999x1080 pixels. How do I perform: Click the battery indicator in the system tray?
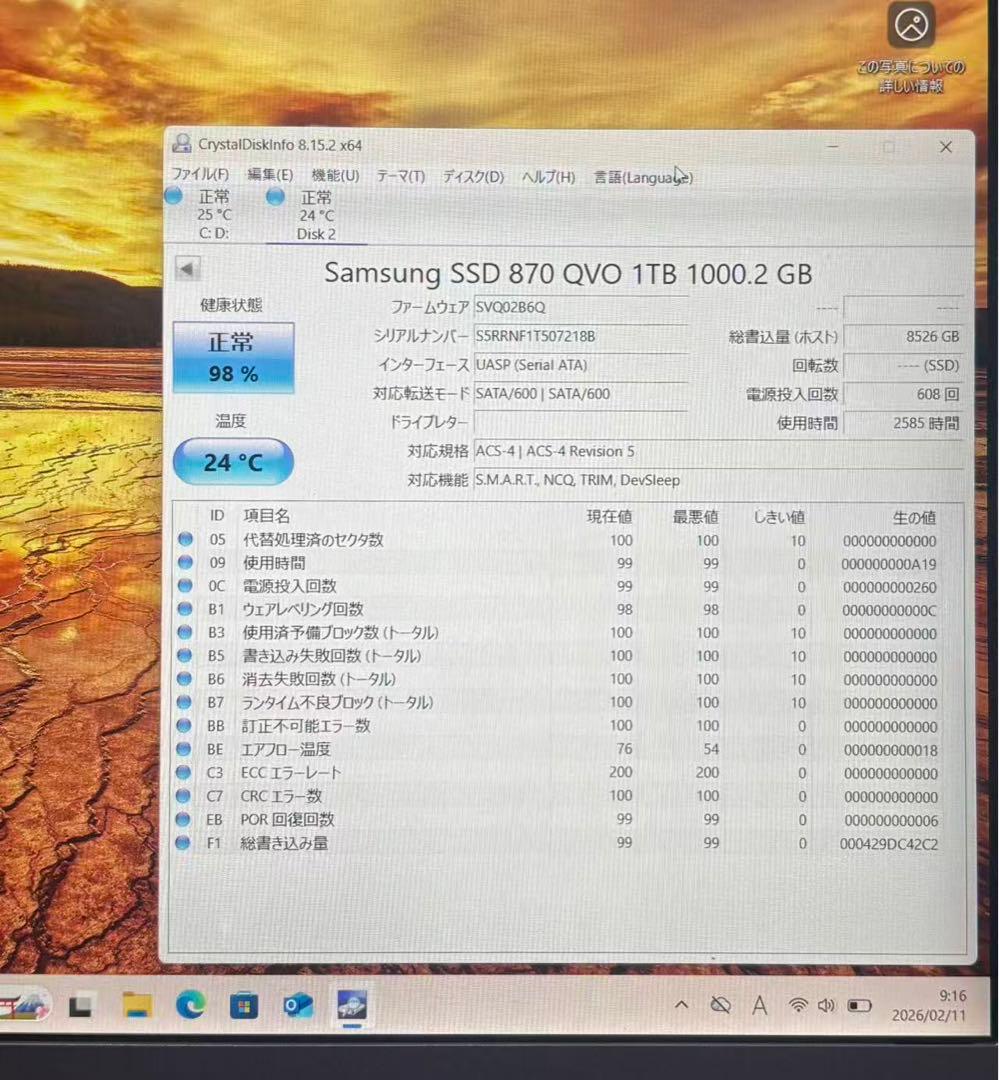(x=856, y=1006)
